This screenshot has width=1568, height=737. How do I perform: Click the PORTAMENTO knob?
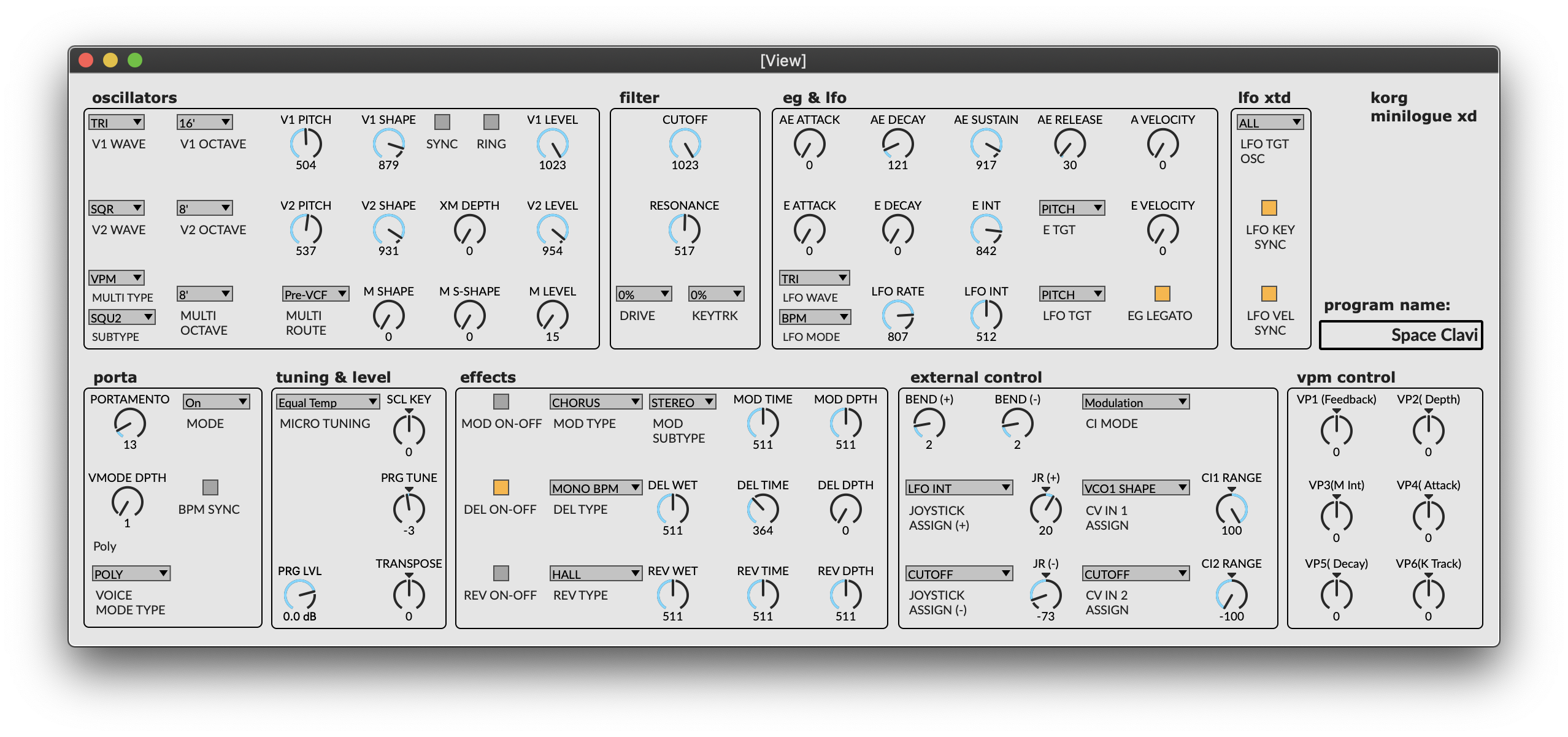[129, 424]
